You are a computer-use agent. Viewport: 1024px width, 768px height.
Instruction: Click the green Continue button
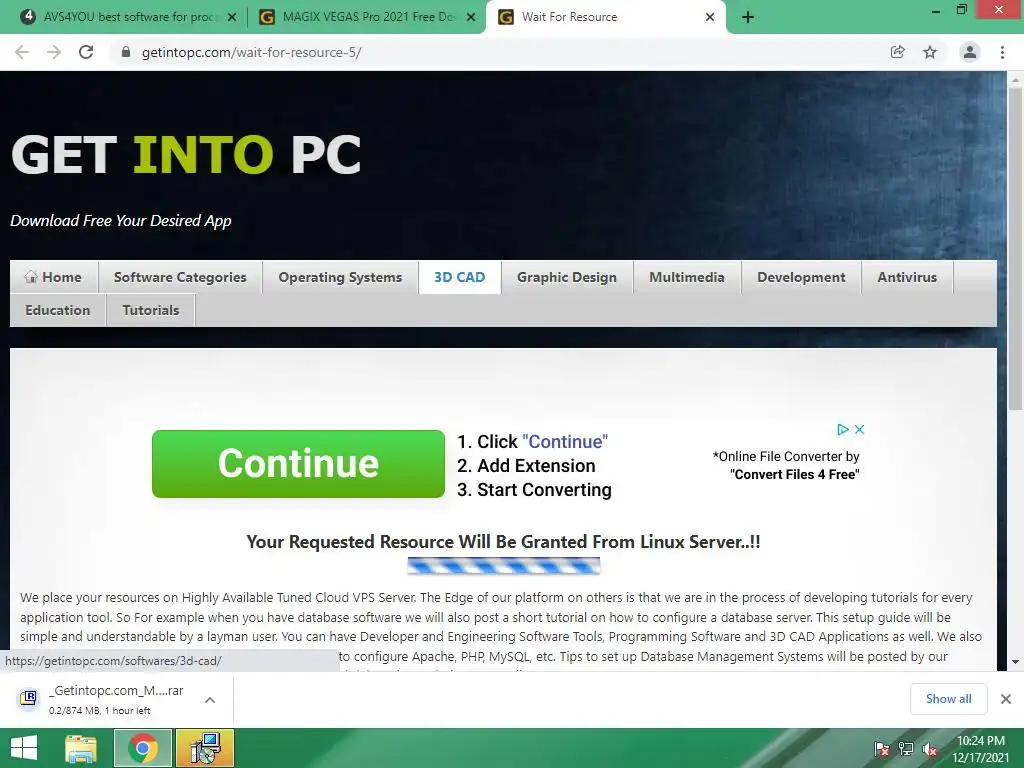(x=298, y=464)
